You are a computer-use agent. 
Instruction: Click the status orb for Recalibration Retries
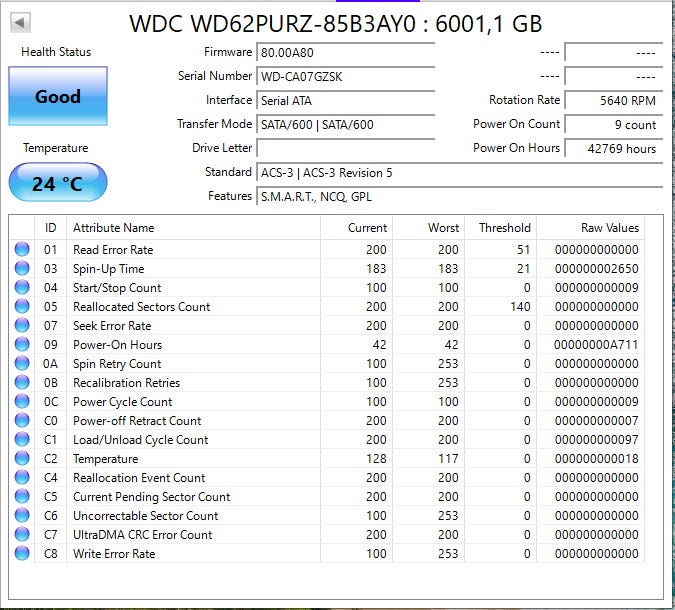(22, 382)
